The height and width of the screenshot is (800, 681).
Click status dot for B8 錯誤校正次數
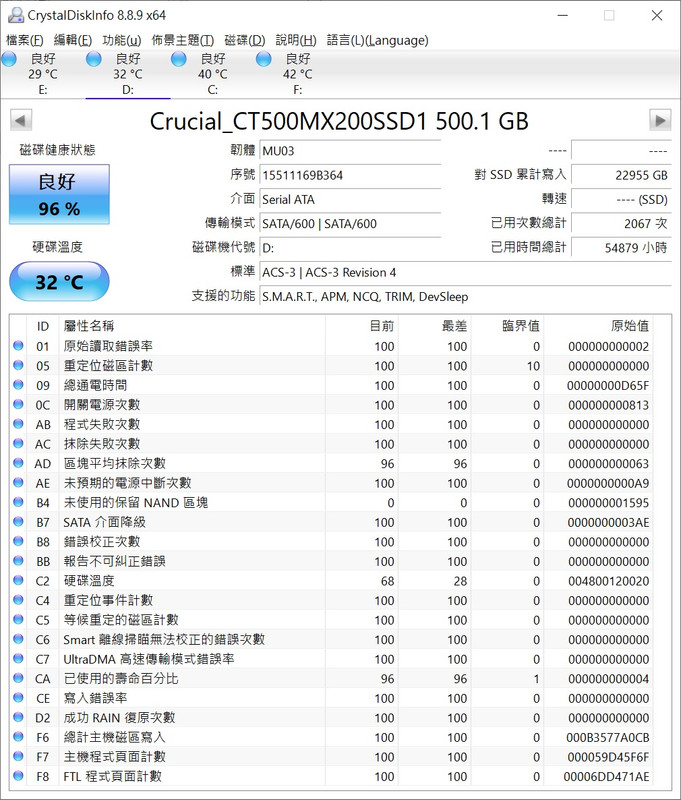18,541
